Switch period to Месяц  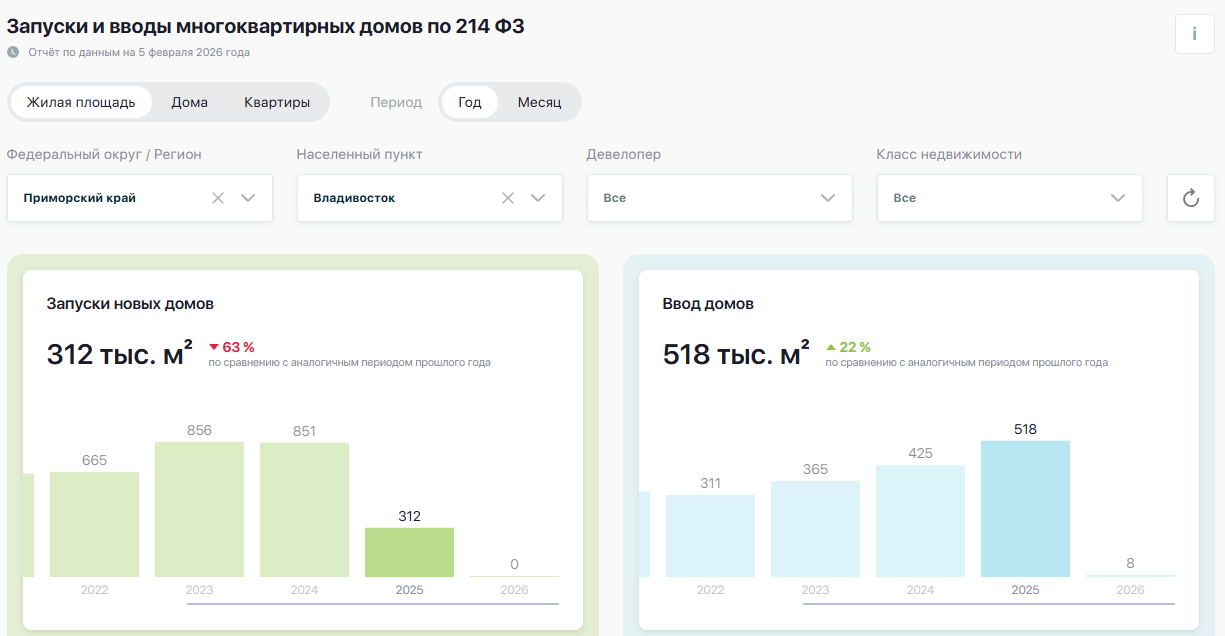click(539, 102)
